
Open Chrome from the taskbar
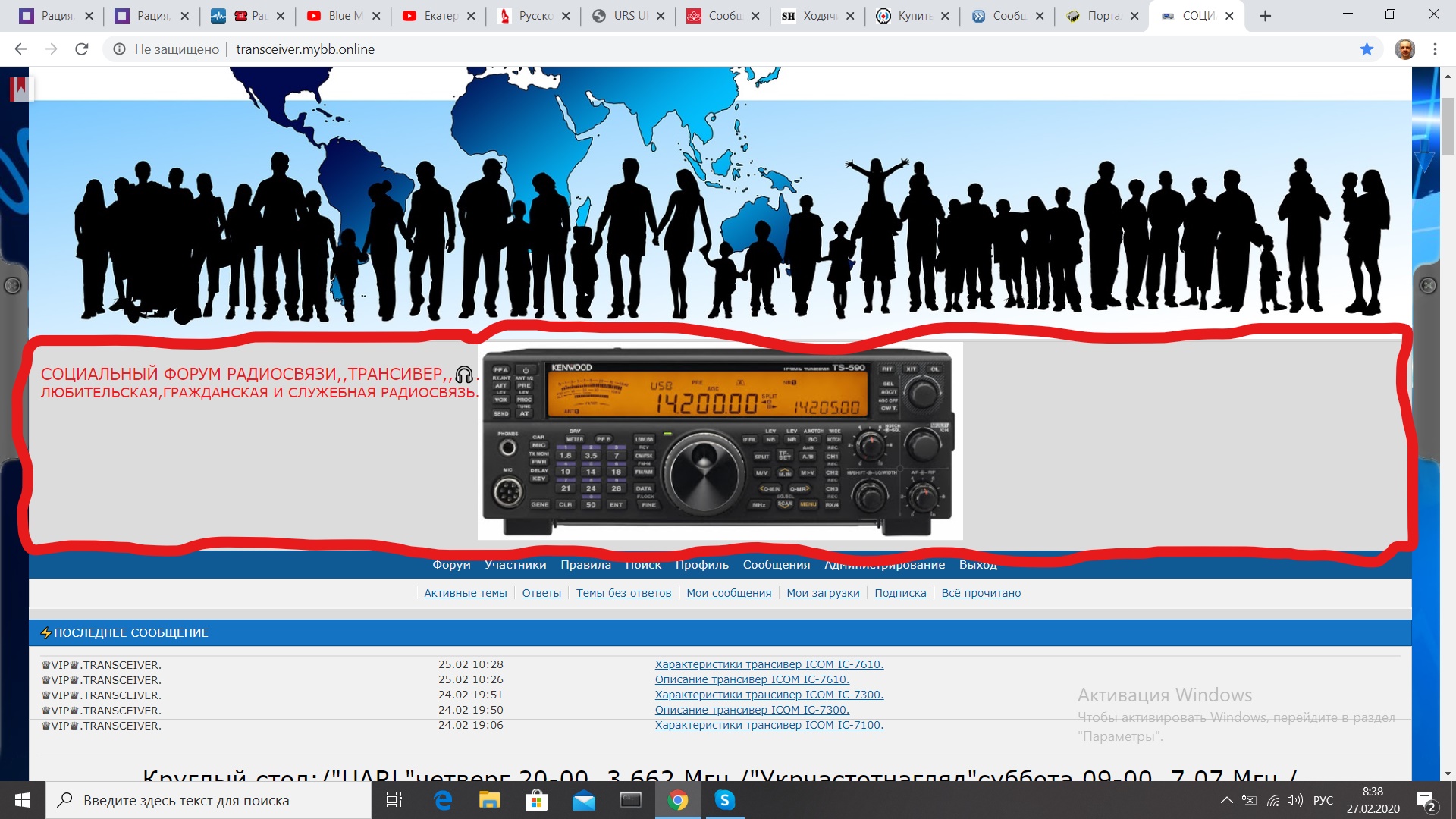[678, 800]
